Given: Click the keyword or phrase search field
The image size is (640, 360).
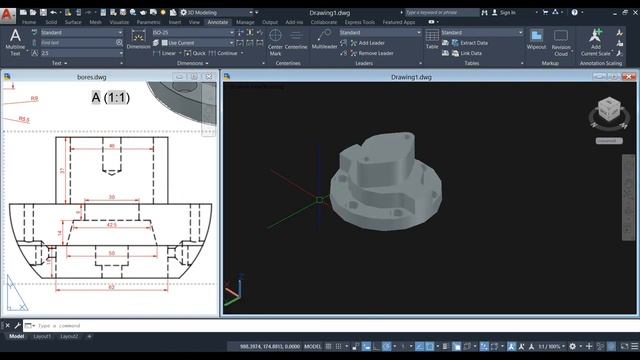Looking at the screenshot, I should [442, 13].
